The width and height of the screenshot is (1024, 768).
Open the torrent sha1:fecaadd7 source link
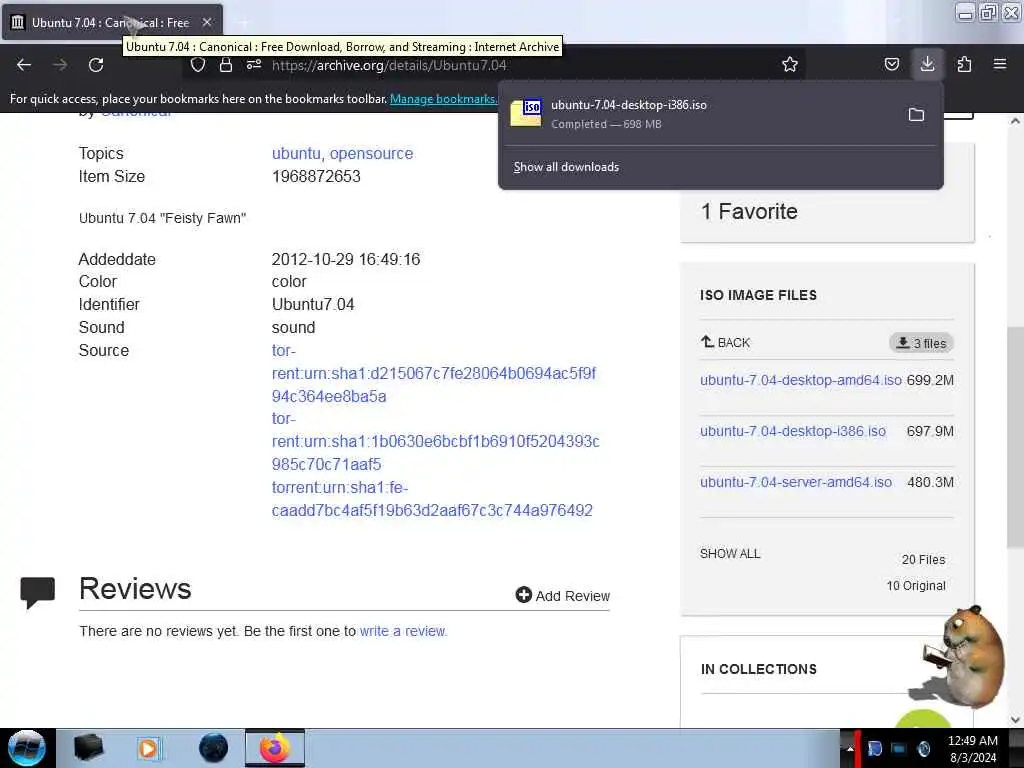(432, 499)
